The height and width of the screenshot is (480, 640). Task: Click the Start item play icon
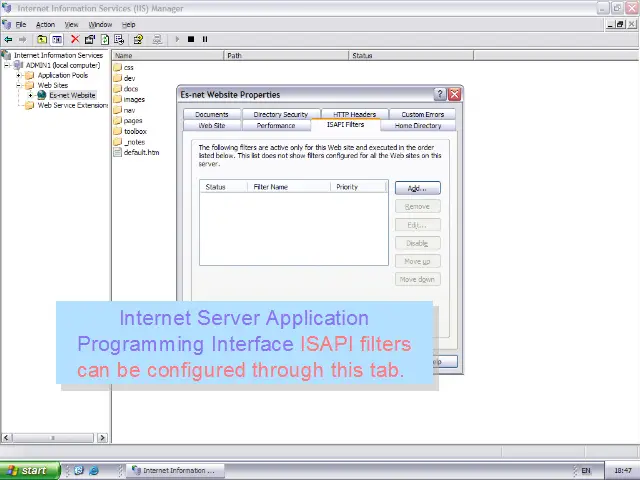(177, 39)
